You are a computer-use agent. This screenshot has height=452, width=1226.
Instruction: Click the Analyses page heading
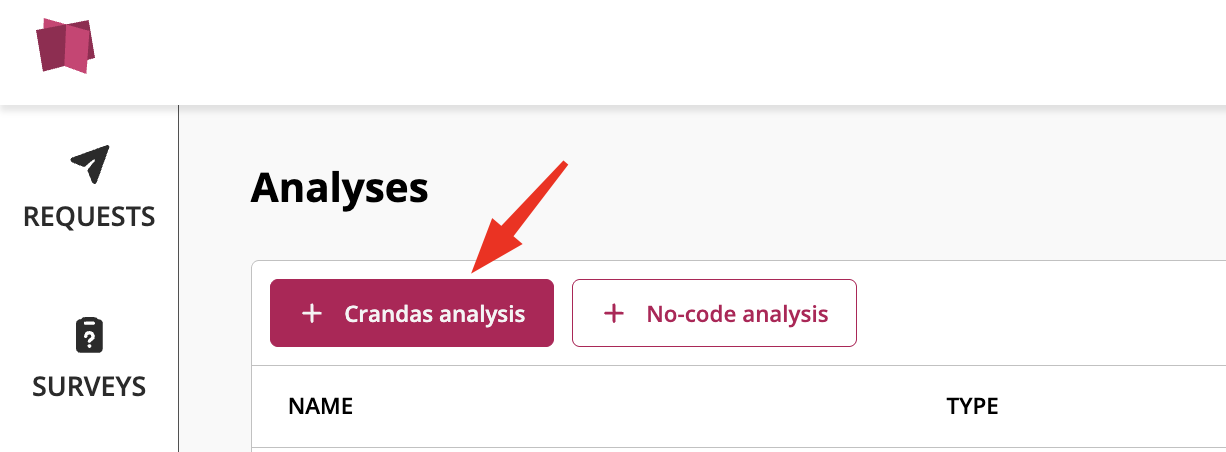coord(339,187)
